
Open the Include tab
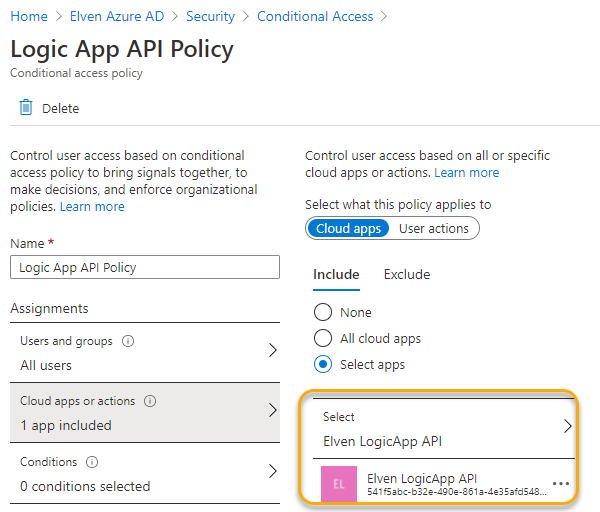(336, 275)
